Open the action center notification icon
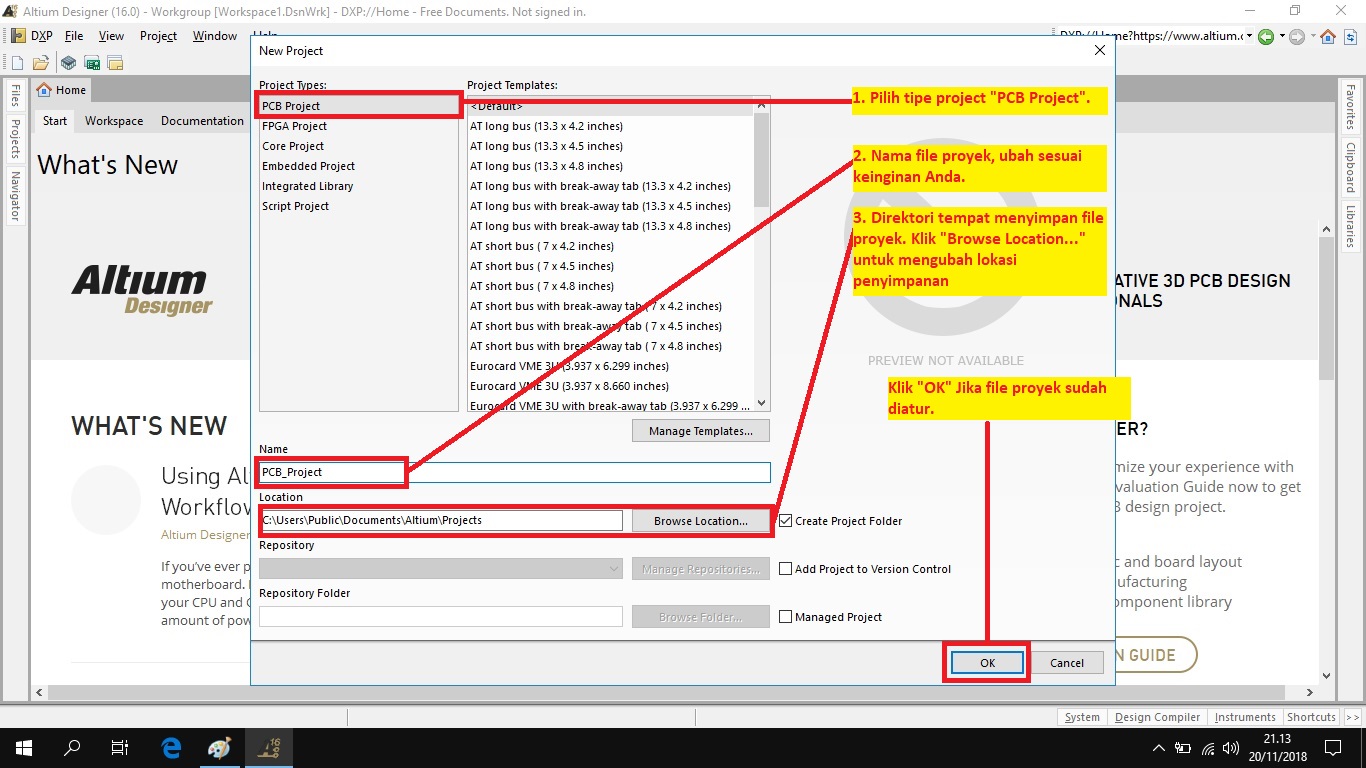This screenshot has width=1366, height=768. pos(1333,747)
